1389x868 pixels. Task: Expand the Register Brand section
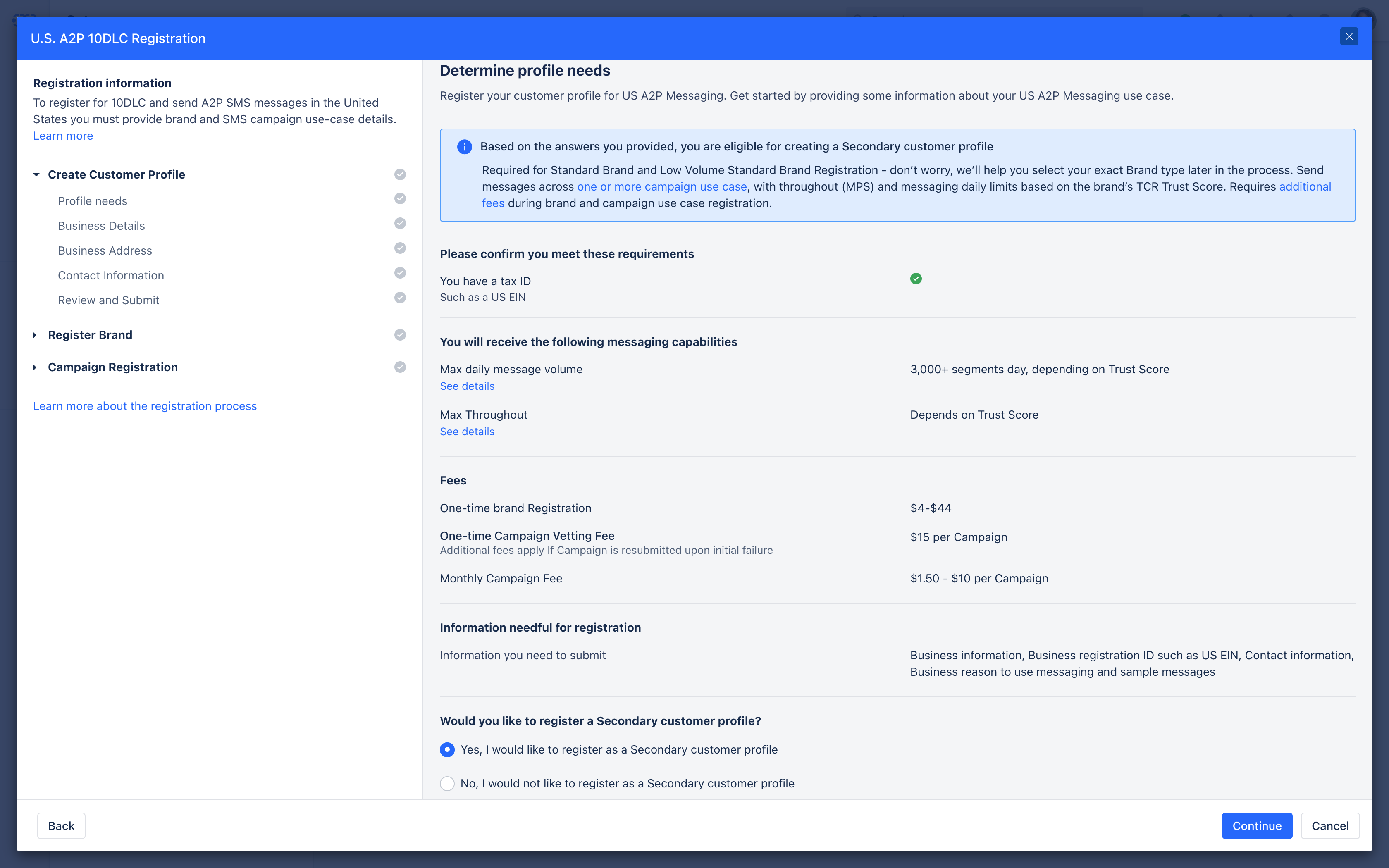pyautogui.click(x=35, y=335)
